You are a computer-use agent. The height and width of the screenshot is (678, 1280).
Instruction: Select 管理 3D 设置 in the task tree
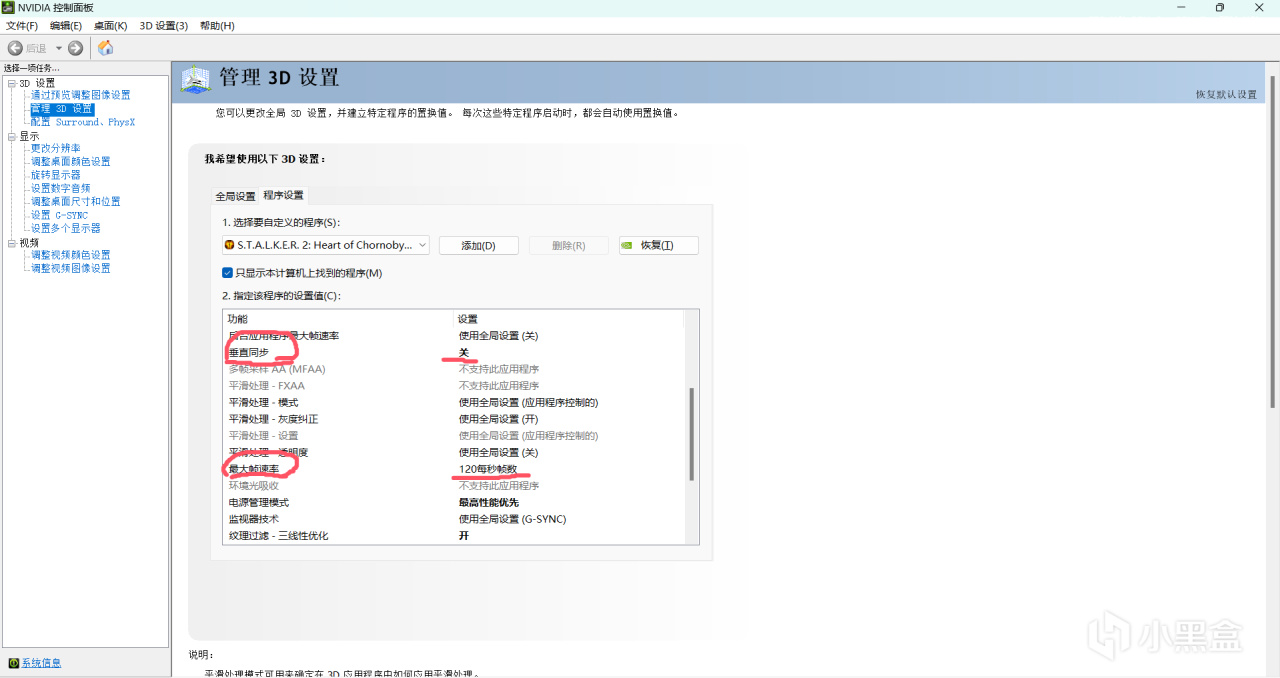pos(61,109)
